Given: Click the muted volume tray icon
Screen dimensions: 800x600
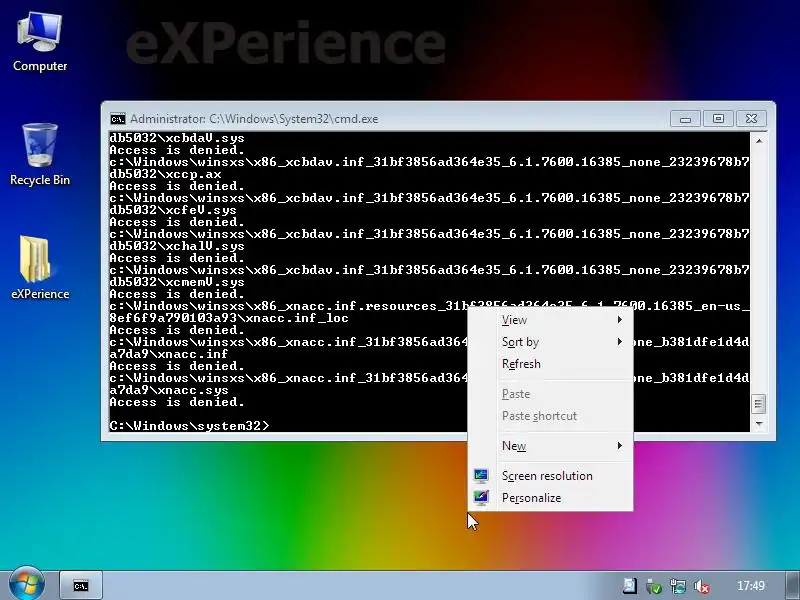Looking at the screenshot, I should [x=702, y=586].
